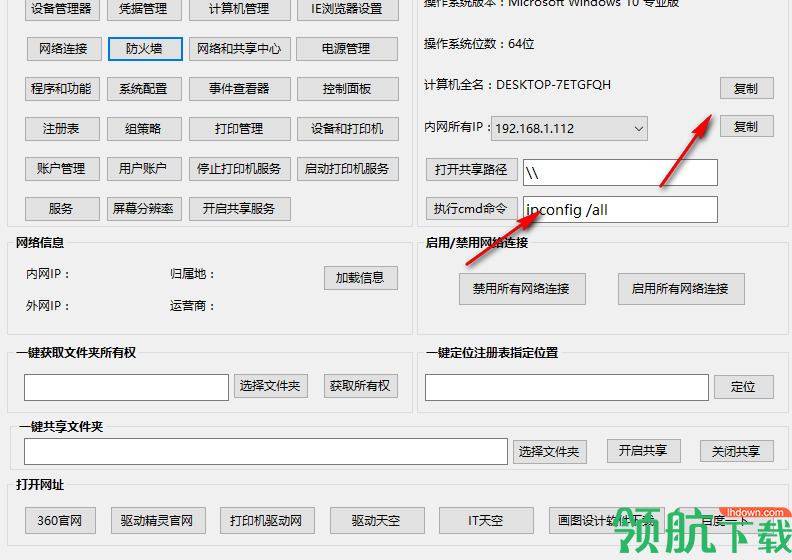
Task: Focus the registry location input field
Action: point(567,387)
